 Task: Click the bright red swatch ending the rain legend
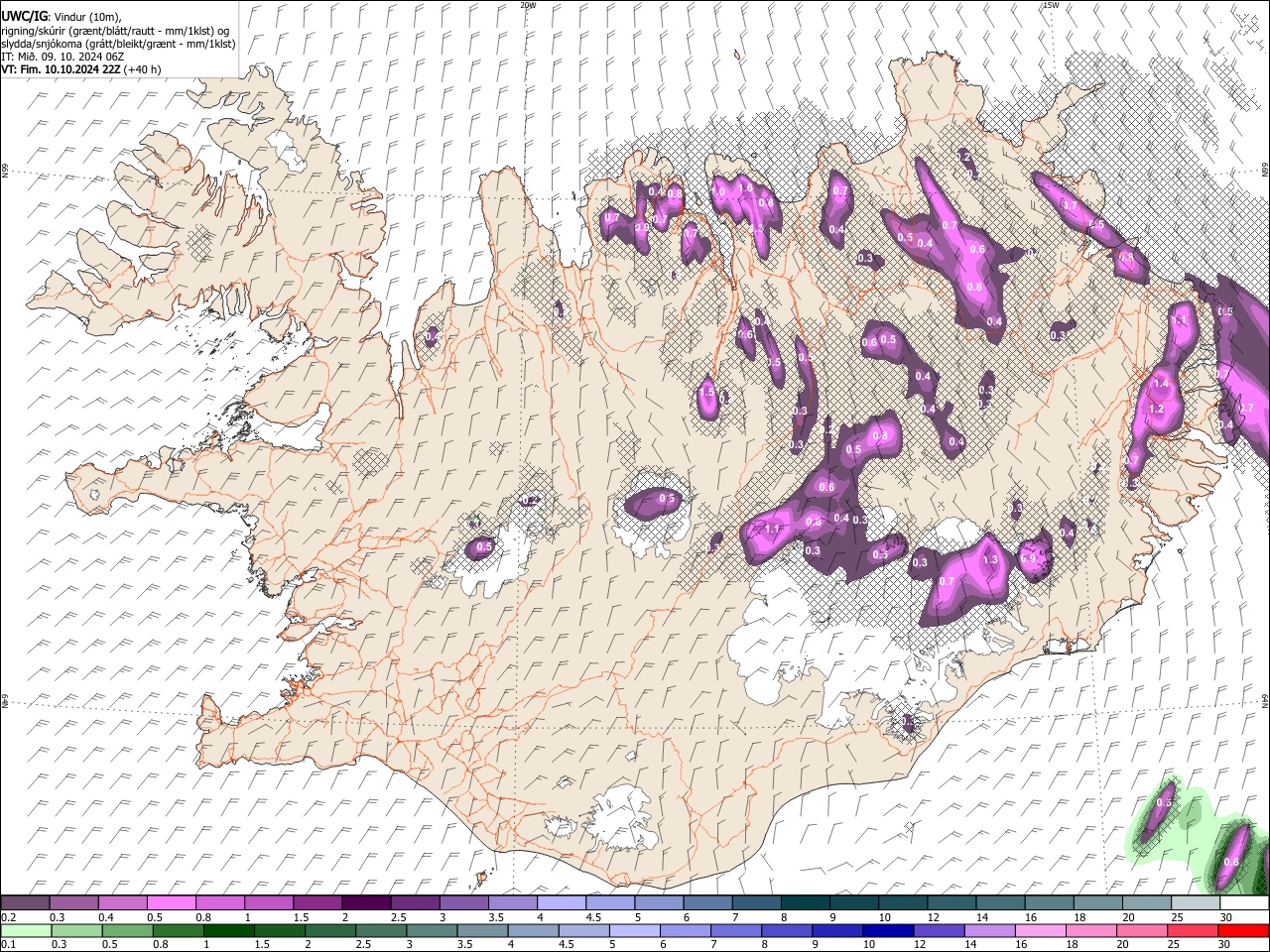tap(1241, 930)
